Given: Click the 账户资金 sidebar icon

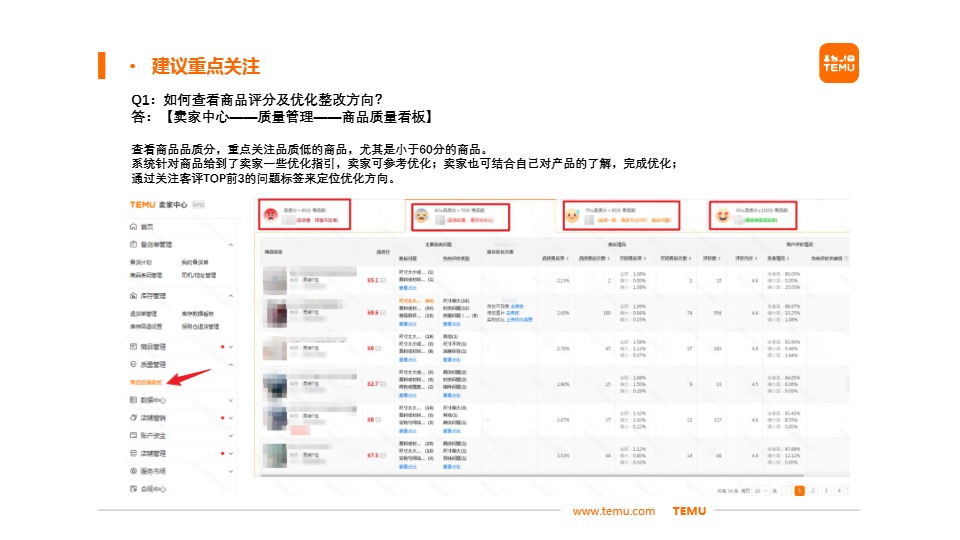Looking at the screenshot, I should [133, 435].
